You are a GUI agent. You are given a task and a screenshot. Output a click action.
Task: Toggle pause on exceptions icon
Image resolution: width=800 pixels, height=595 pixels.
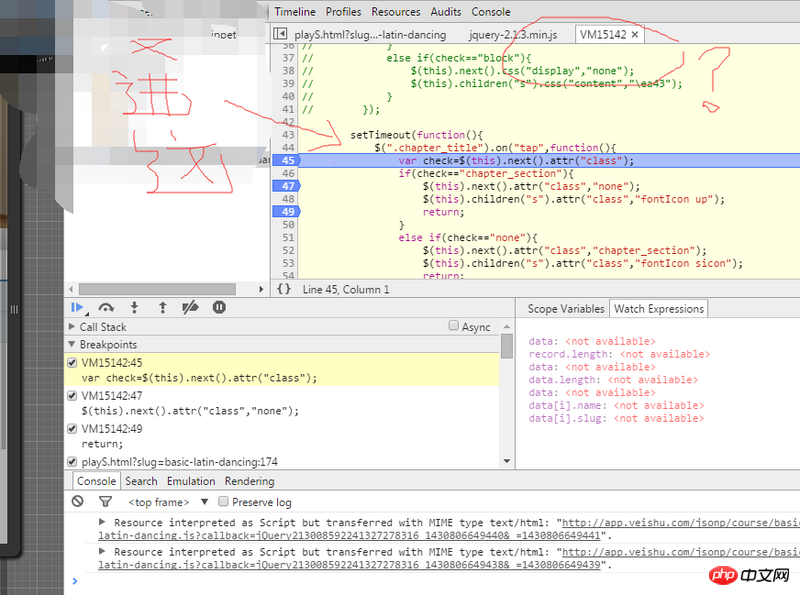219,308
